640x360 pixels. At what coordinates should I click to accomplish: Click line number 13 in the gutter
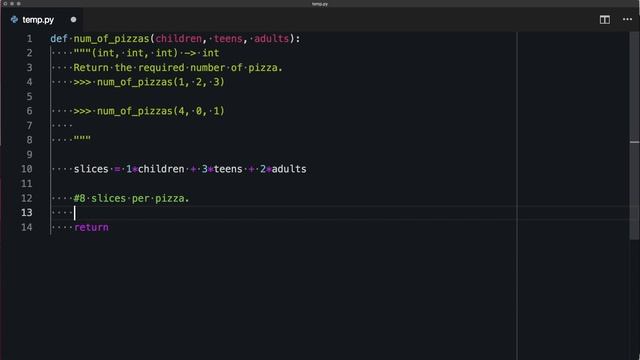pyautogui.click(x=27, y=213)
